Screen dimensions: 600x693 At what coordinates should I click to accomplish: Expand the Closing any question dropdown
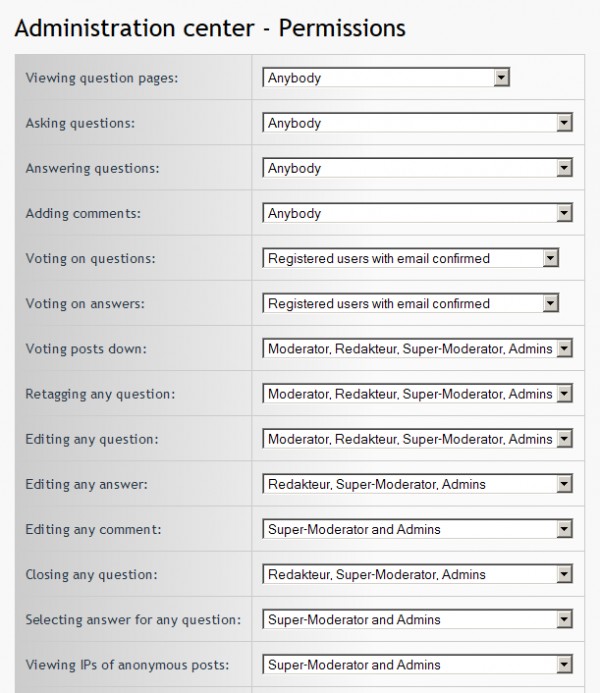click(417, 574)
